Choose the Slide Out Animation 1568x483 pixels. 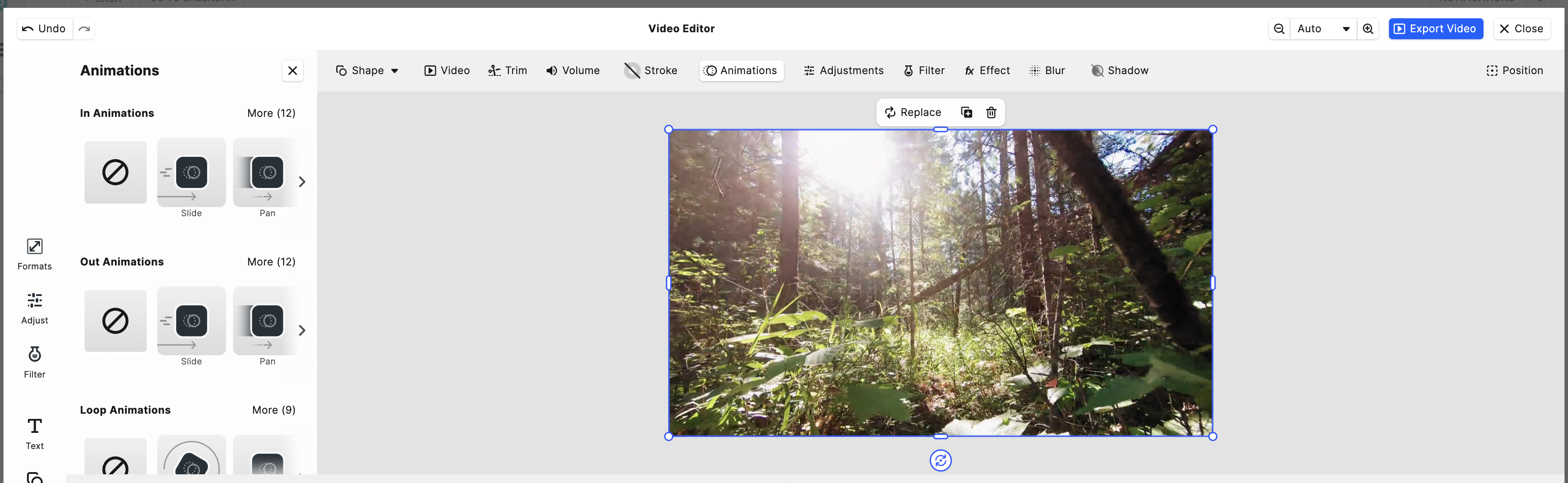coord(191,321)
